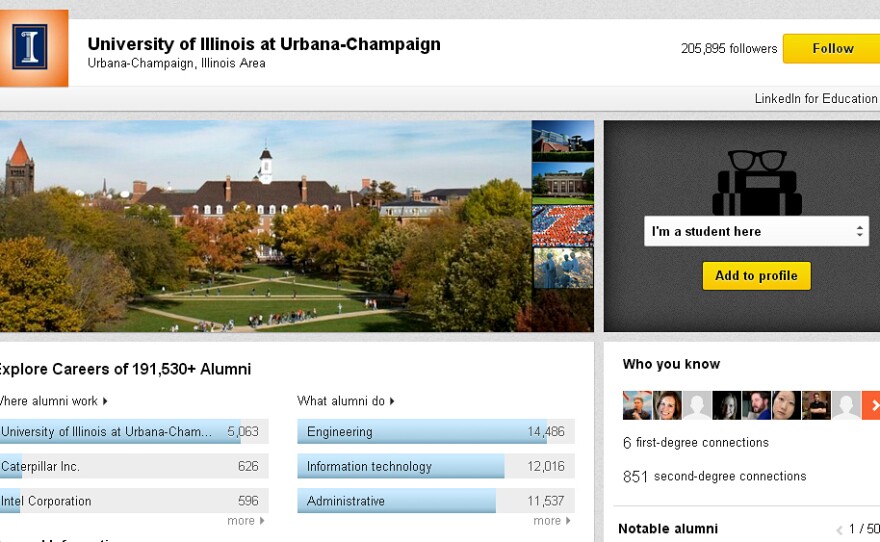Select the Engineering alumni bar
The image size is (880, 542).
[x=435, y=432]
